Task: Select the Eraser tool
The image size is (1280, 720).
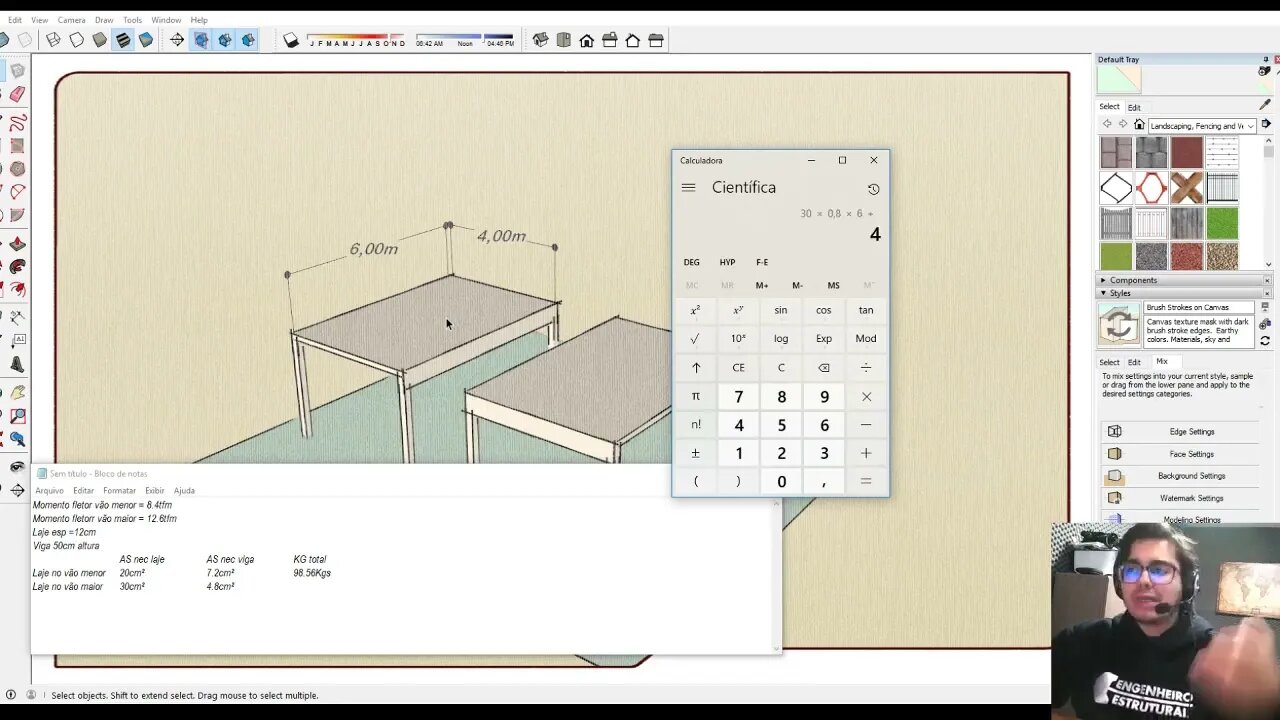Action: tap(17, 94)
